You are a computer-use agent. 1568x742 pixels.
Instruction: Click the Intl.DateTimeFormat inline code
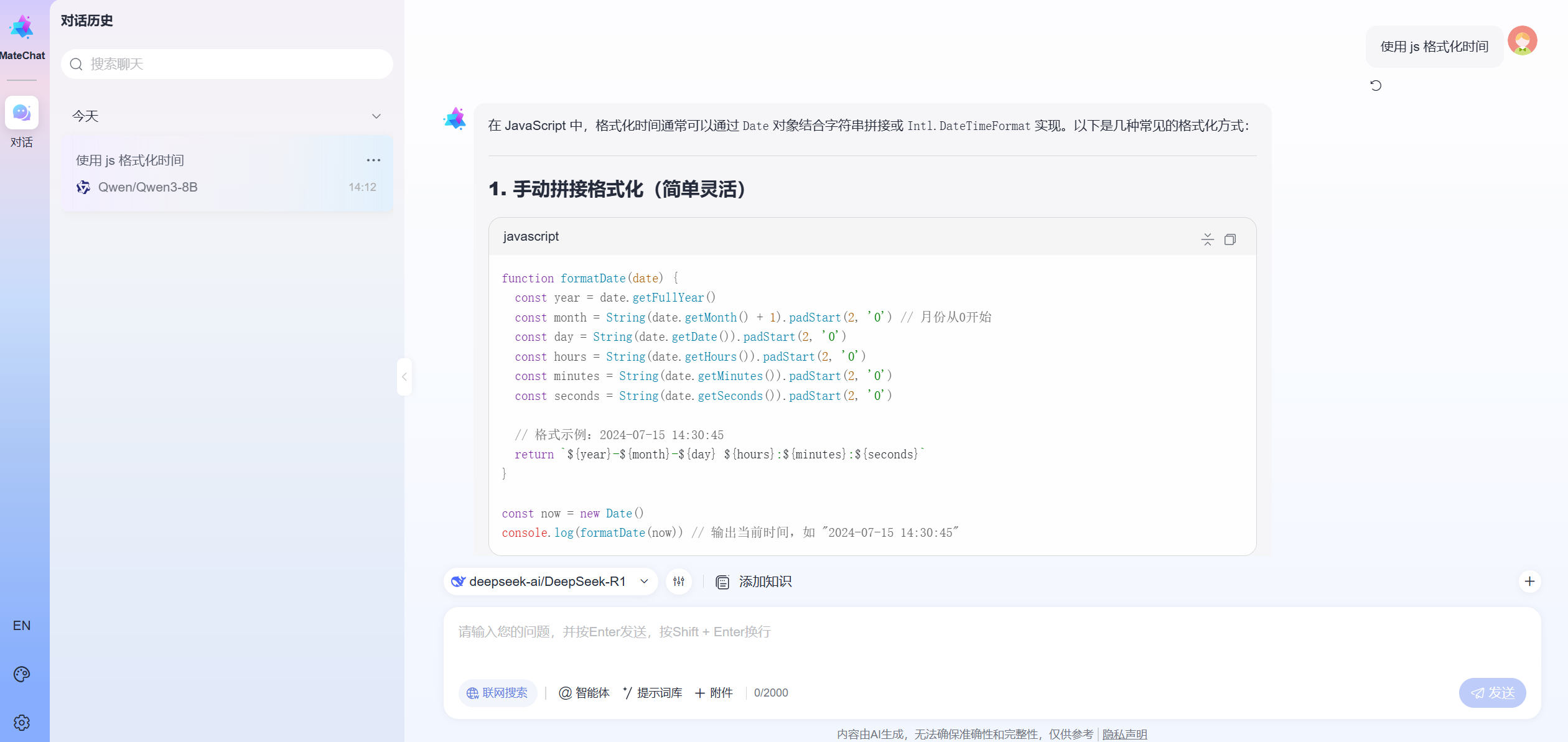coord(969,126)
